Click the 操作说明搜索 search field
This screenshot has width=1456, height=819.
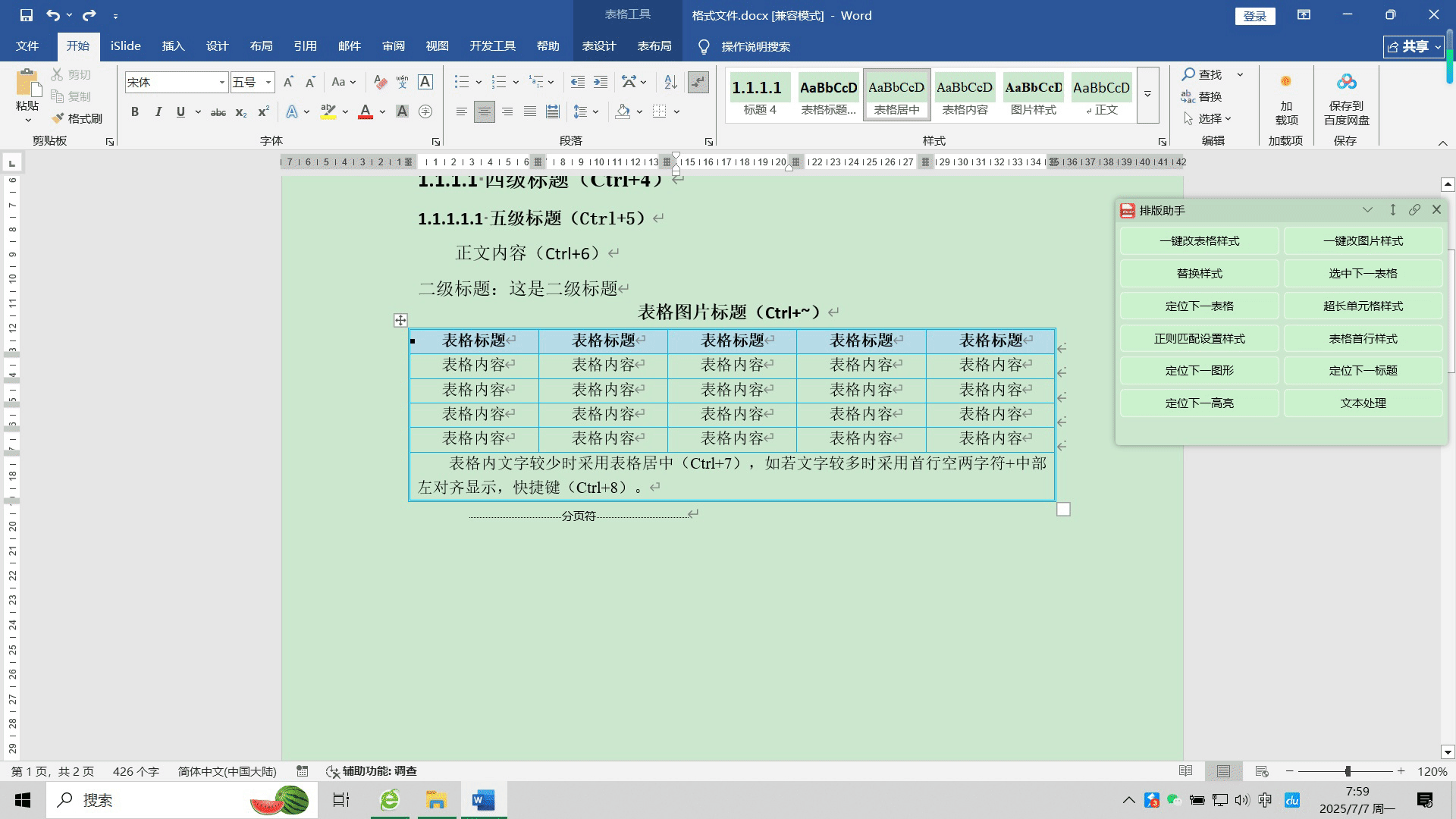755,47
